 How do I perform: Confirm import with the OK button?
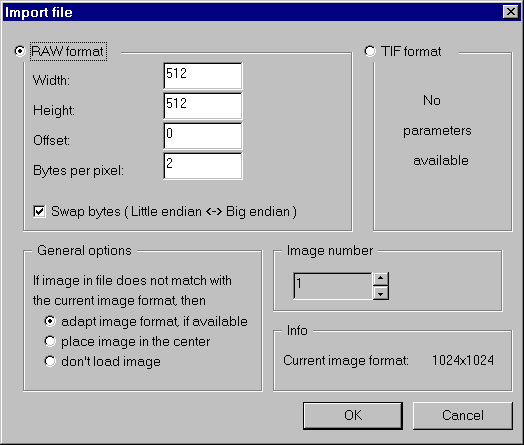tap(353, 415)
